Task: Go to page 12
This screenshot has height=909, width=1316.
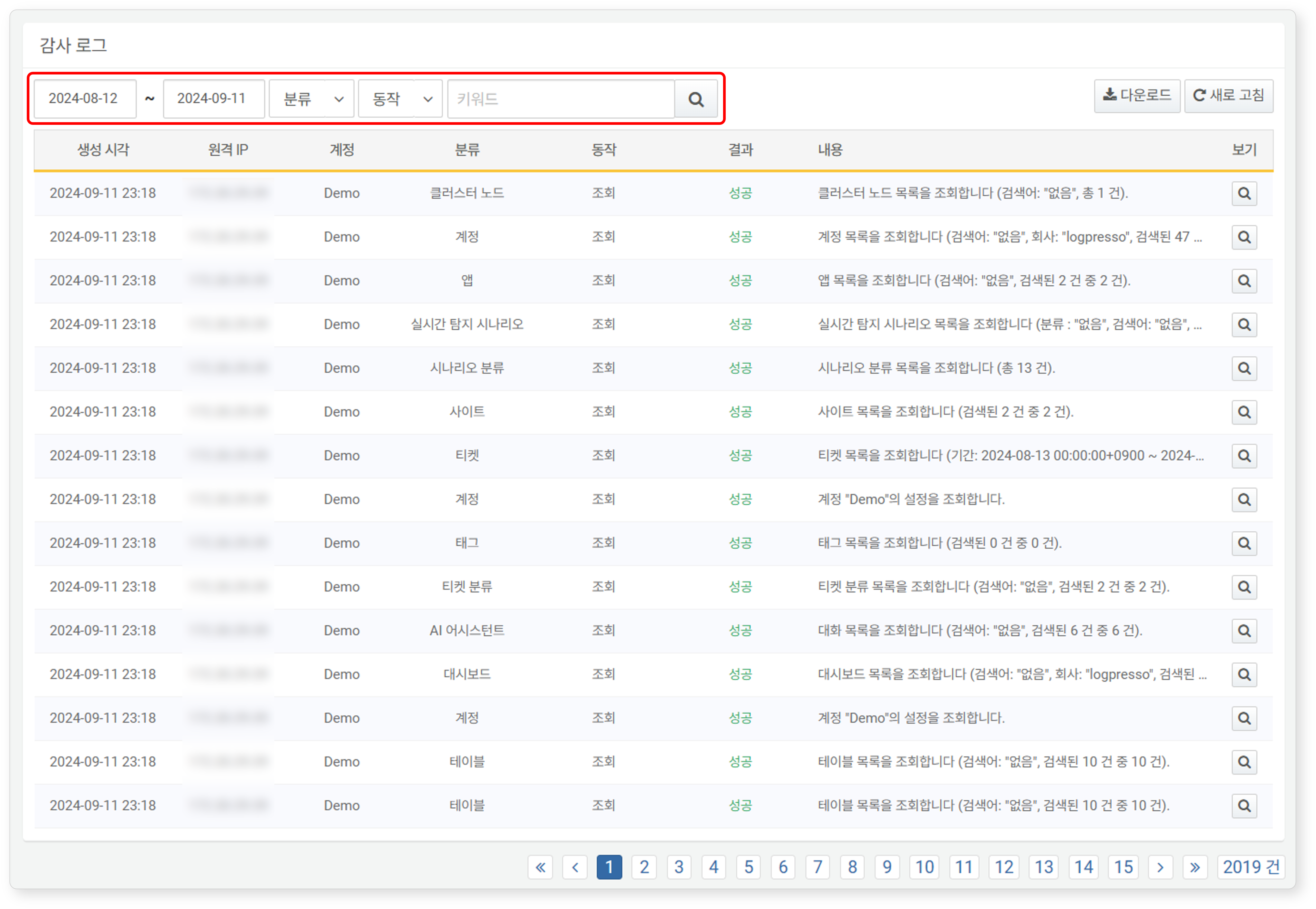Action: [1004, 867]
